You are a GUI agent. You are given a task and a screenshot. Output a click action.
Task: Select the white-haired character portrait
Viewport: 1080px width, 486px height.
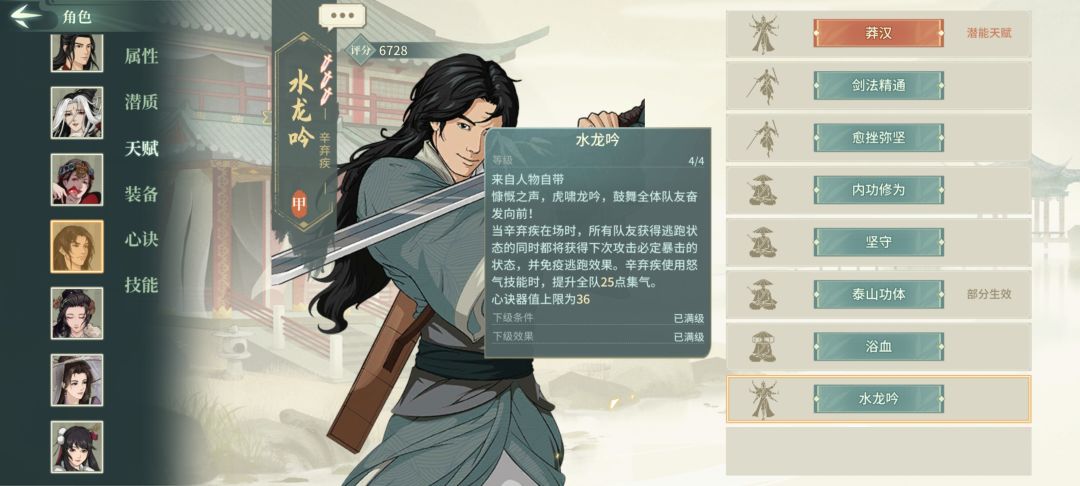tap(76, 112)
